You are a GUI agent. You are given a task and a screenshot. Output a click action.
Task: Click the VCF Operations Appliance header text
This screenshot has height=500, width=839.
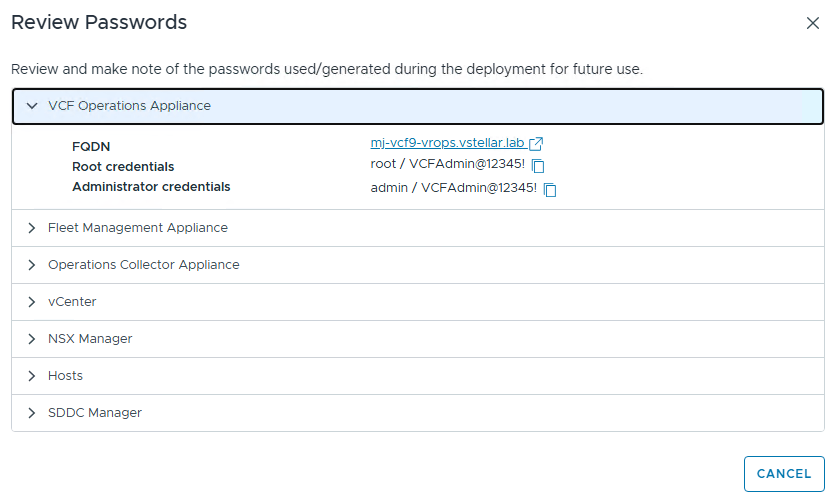129,106
